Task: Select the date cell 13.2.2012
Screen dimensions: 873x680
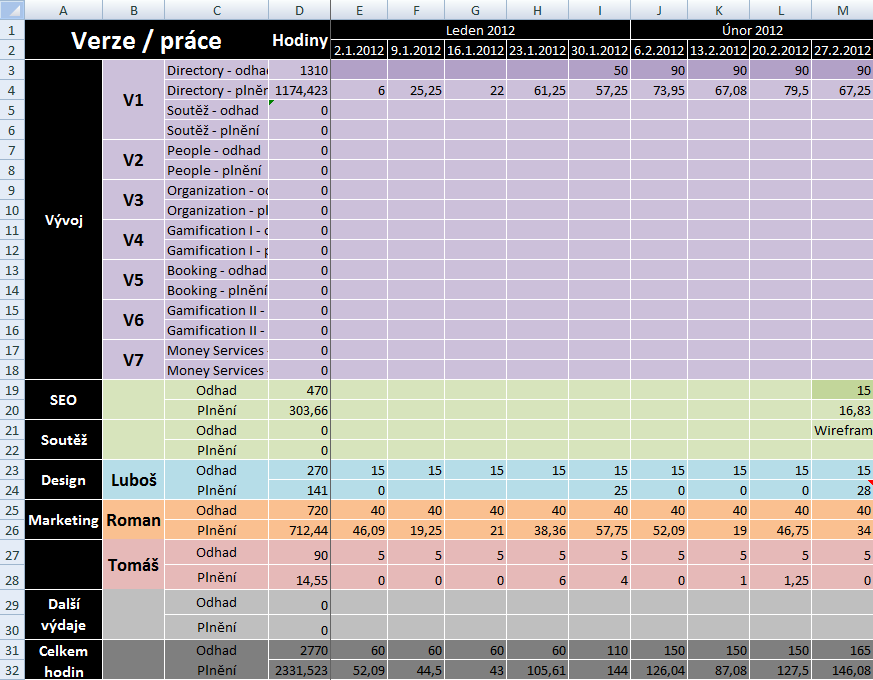Action: [x=719, y=50]
